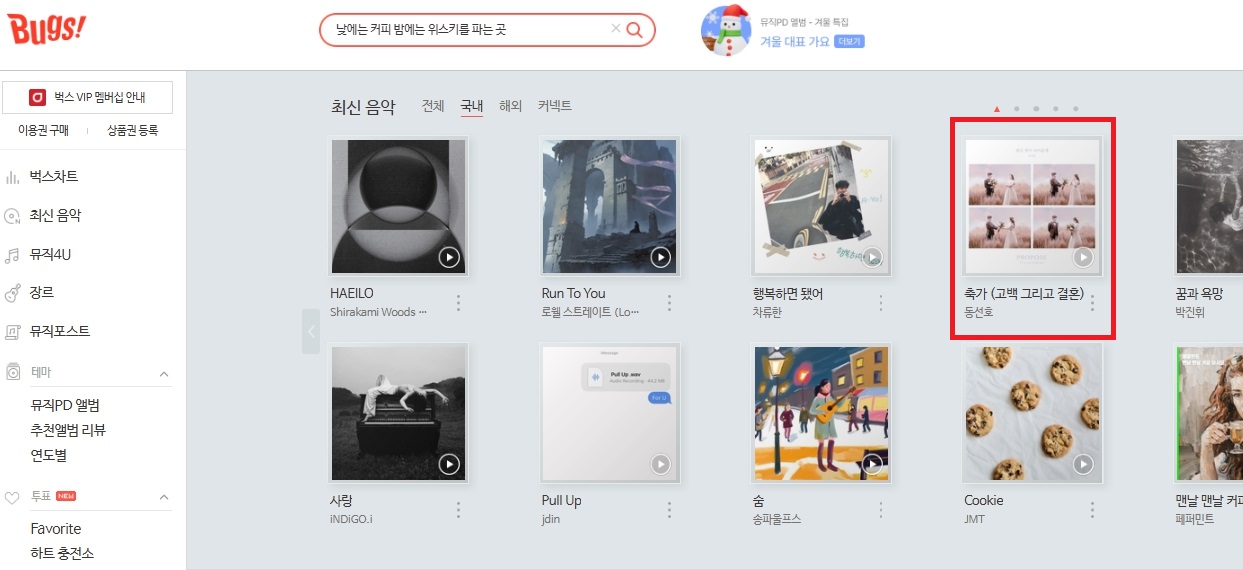Open more options for 축가 (고백 그리고 결혼)
This screenshot has width=1243, height=570.
[x=1092, y=303]
